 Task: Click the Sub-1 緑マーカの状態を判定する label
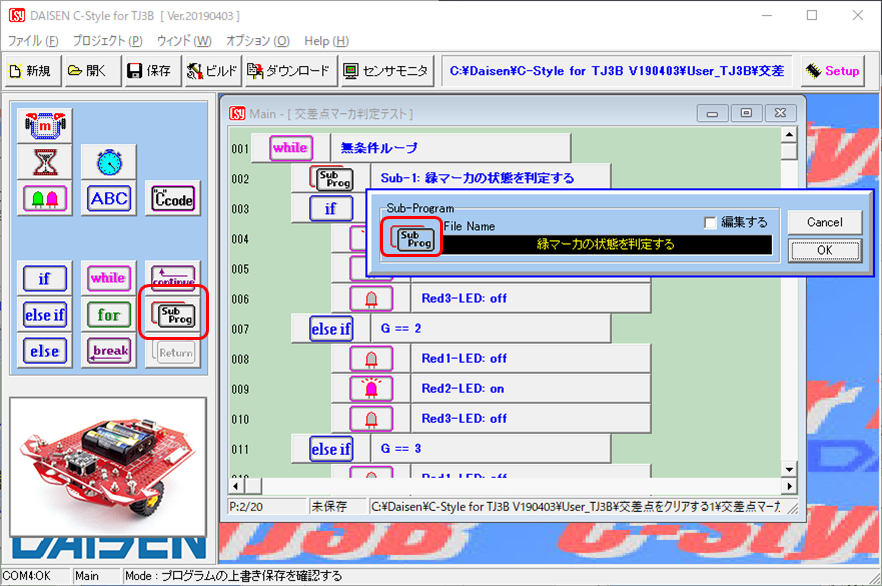[x=478, y=178]
